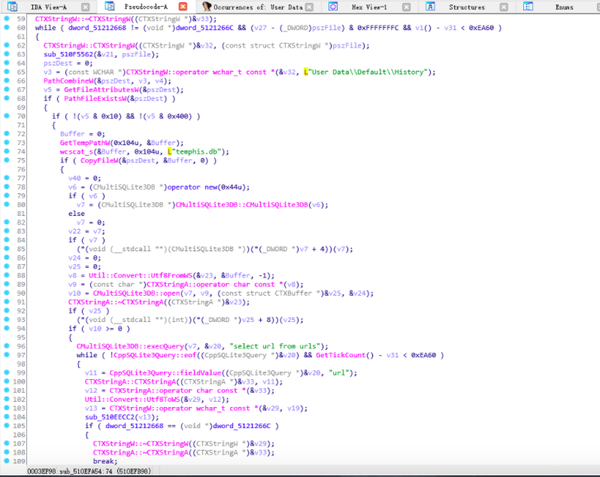The width and height of the screenshot is (600, 477).
Task: Open the Enums tab
Action: (564, 7)
